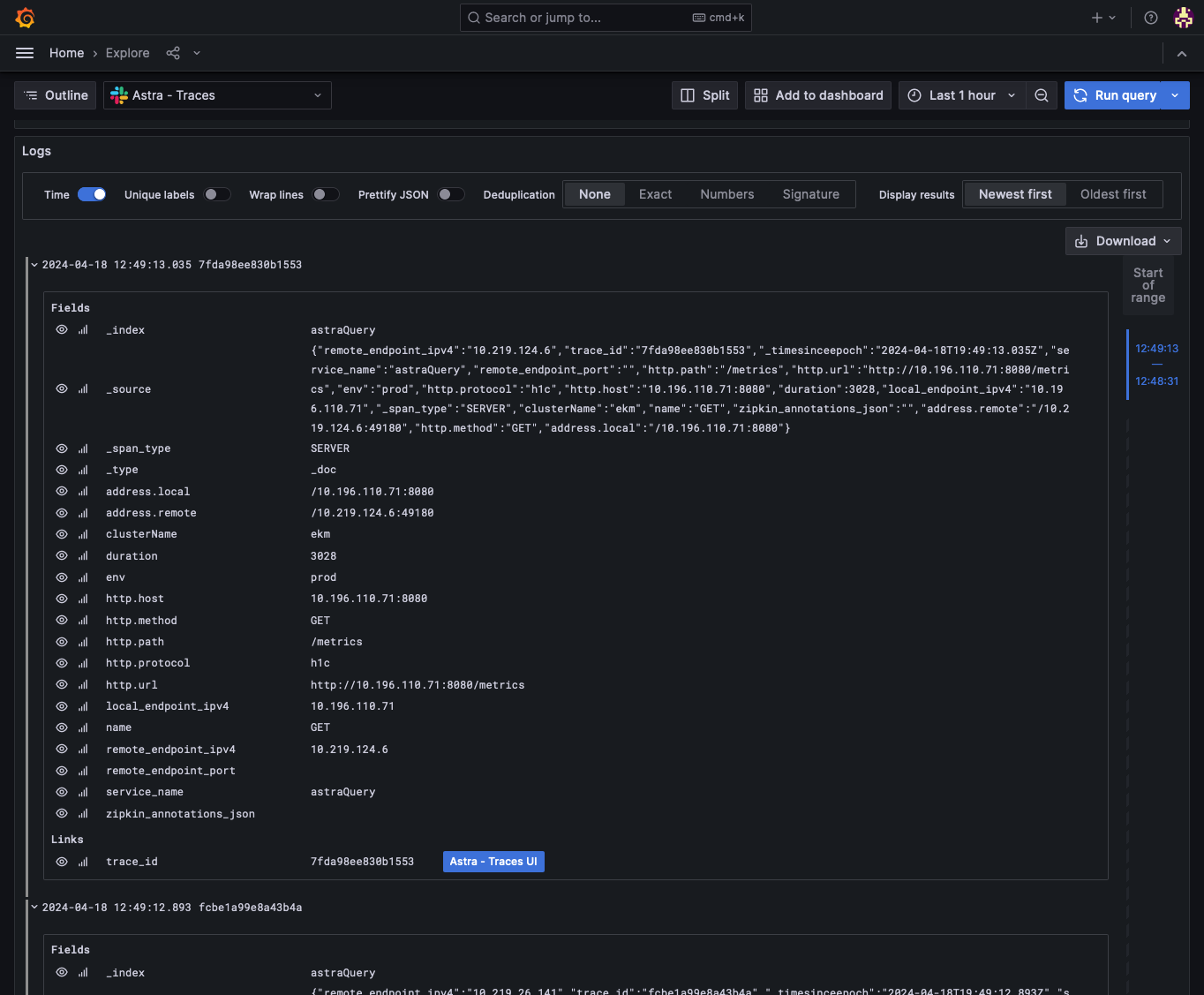
Task: Toggle eye icon for local_endpoint_ipv4 field
Action: [62, 706]
